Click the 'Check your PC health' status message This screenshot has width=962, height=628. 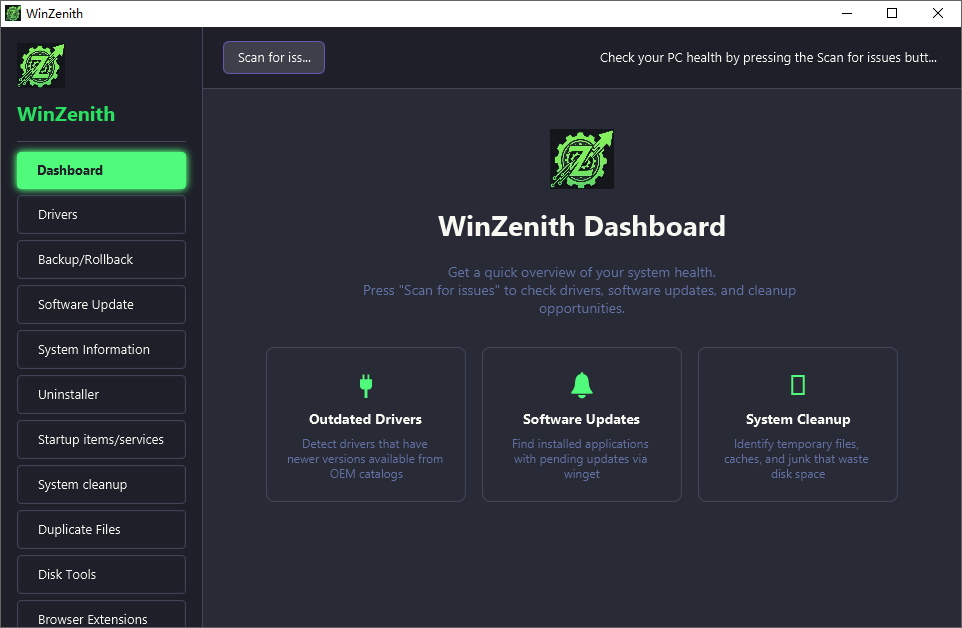[x=768, y=58]
